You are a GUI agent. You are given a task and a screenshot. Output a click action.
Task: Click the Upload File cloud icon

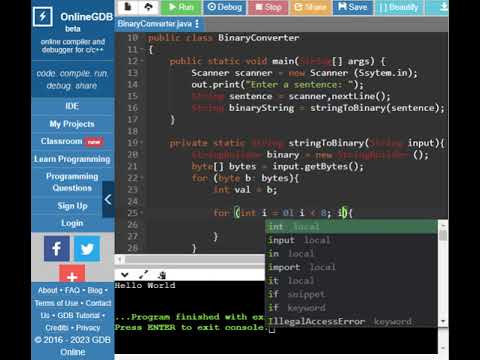[x=148, y=7]
